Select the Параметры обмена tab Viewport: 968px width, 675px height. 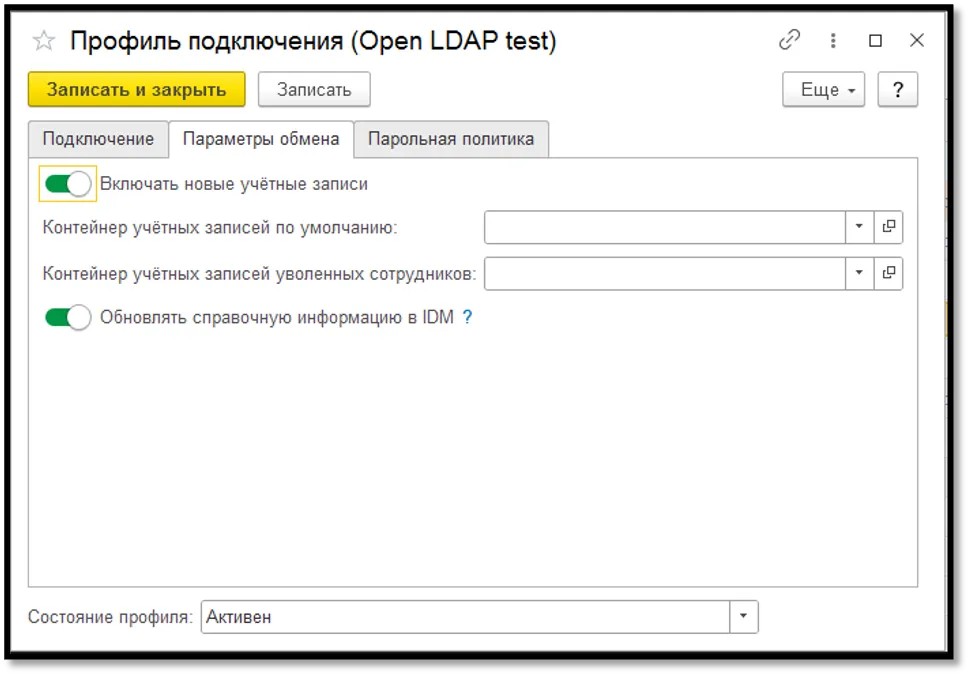coord(262,139)
